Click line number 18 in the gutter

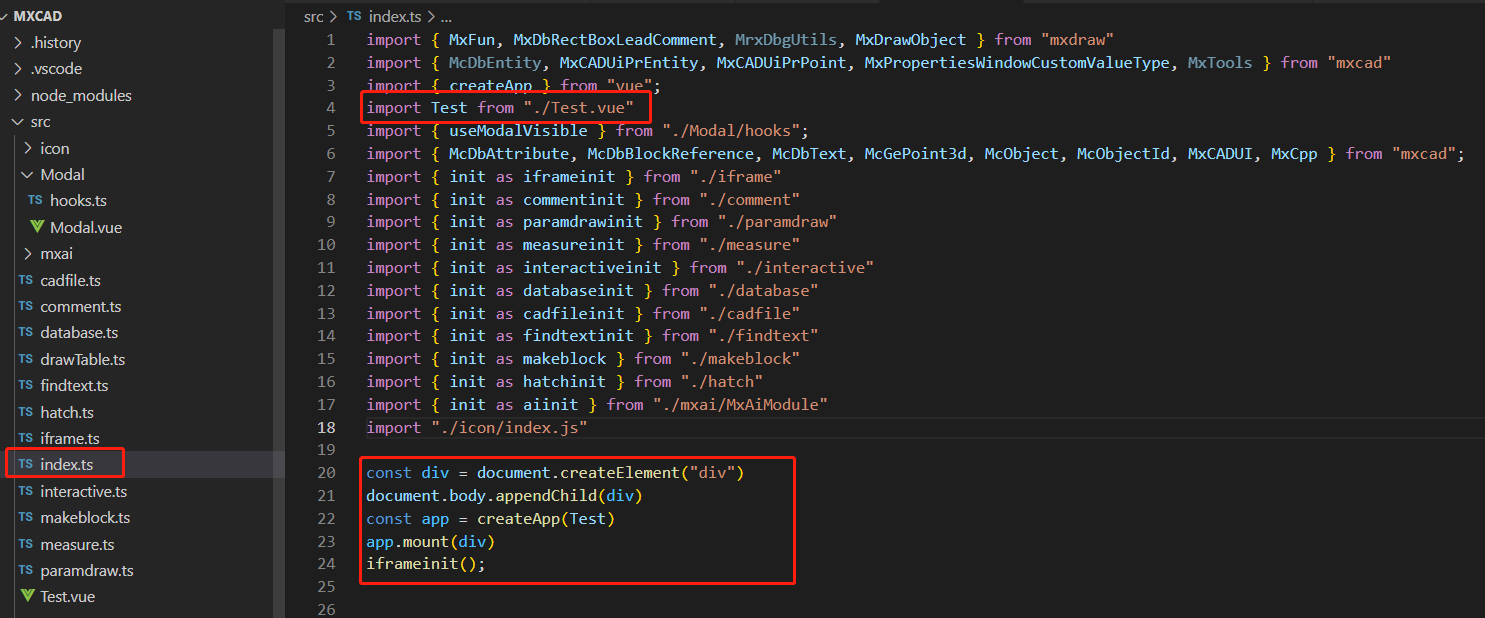(x=327, y=428)
